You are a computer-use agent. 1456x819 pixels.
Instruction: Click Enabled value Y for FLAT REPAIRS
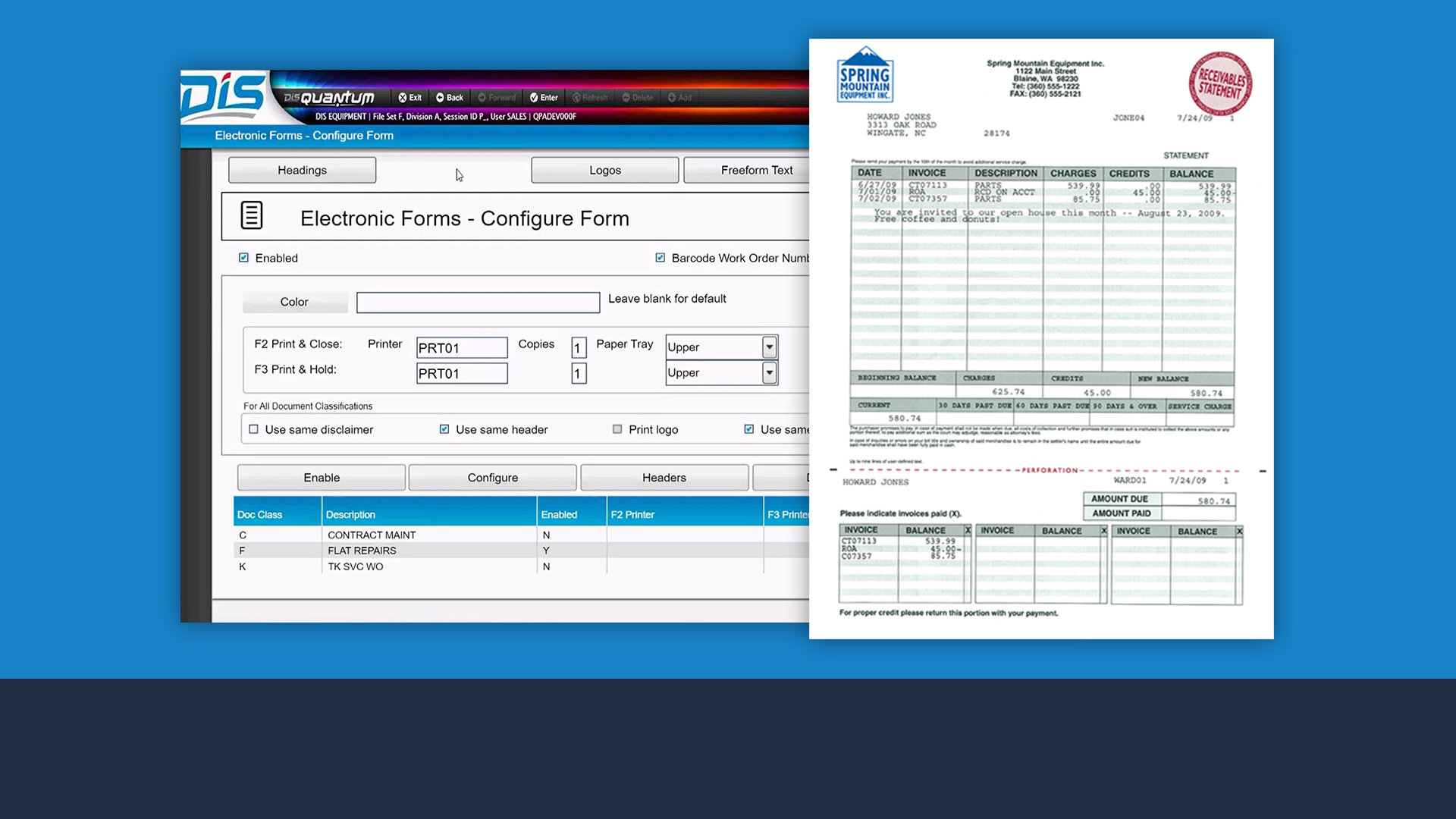(x=546, y=551)
